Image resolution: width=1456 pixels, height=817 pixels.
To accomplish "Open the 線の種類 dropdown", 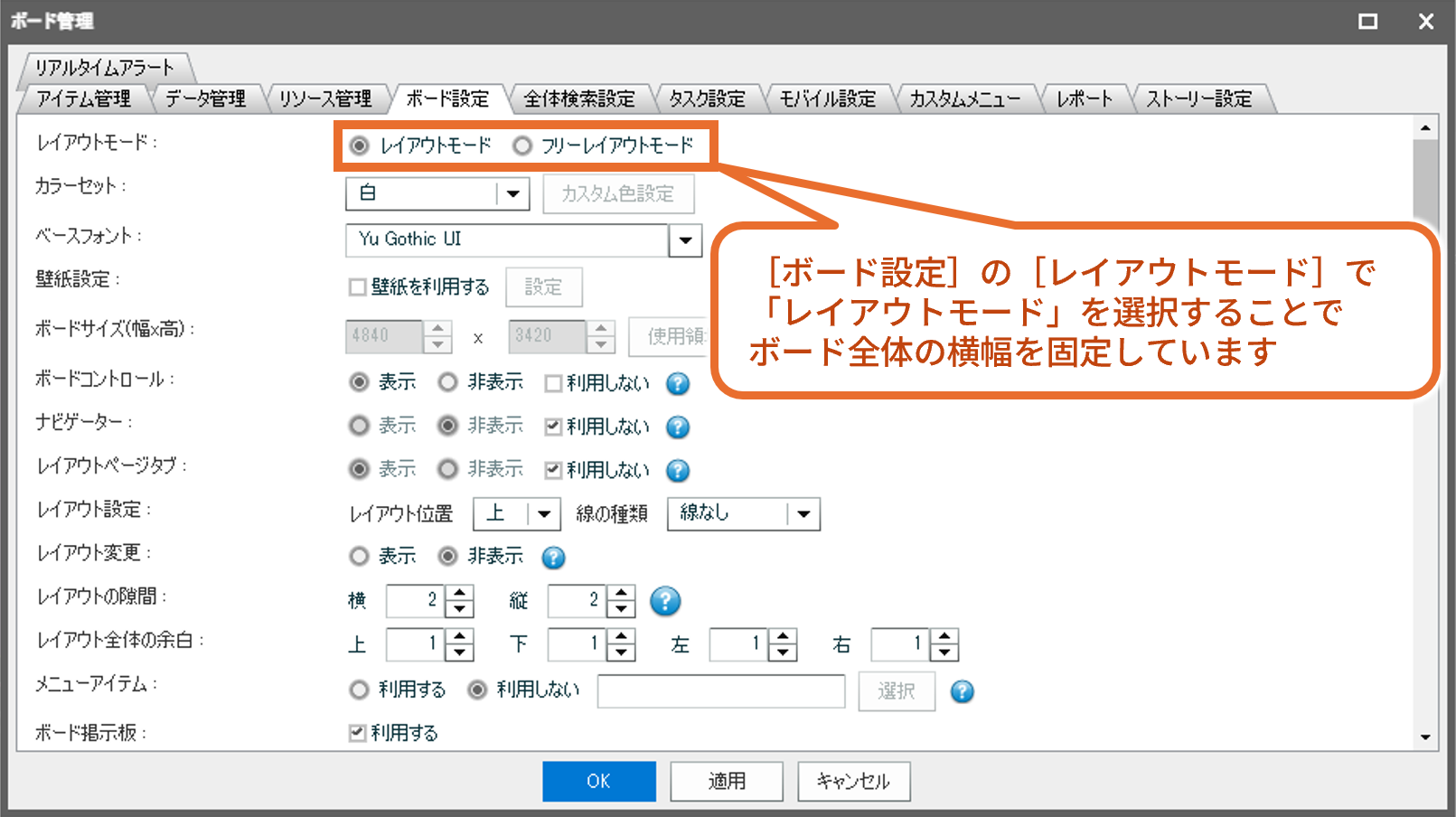I will point(803,514).
